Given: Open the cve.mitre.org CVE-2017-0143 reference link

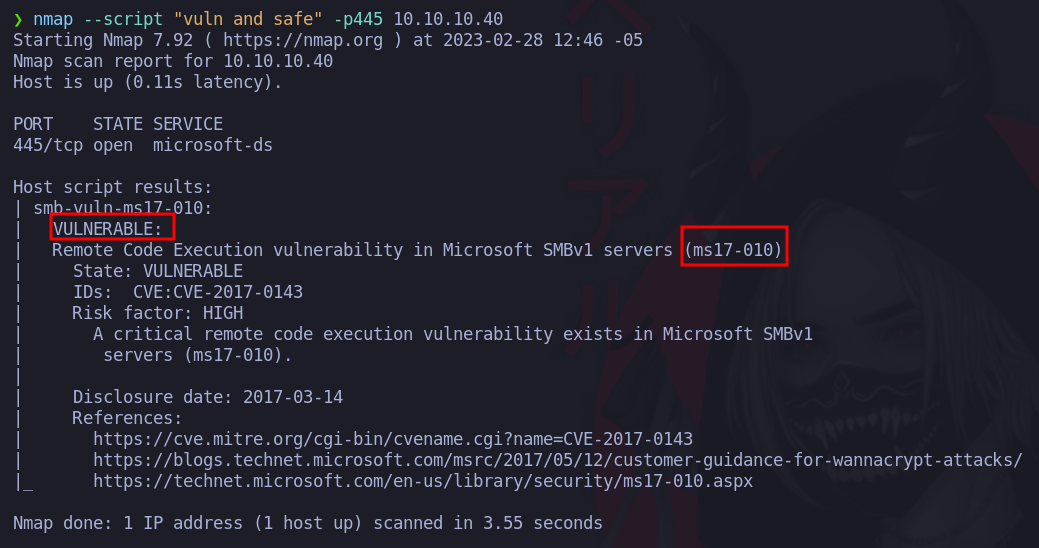Looking at the screenshot, I should coord(393,439).
